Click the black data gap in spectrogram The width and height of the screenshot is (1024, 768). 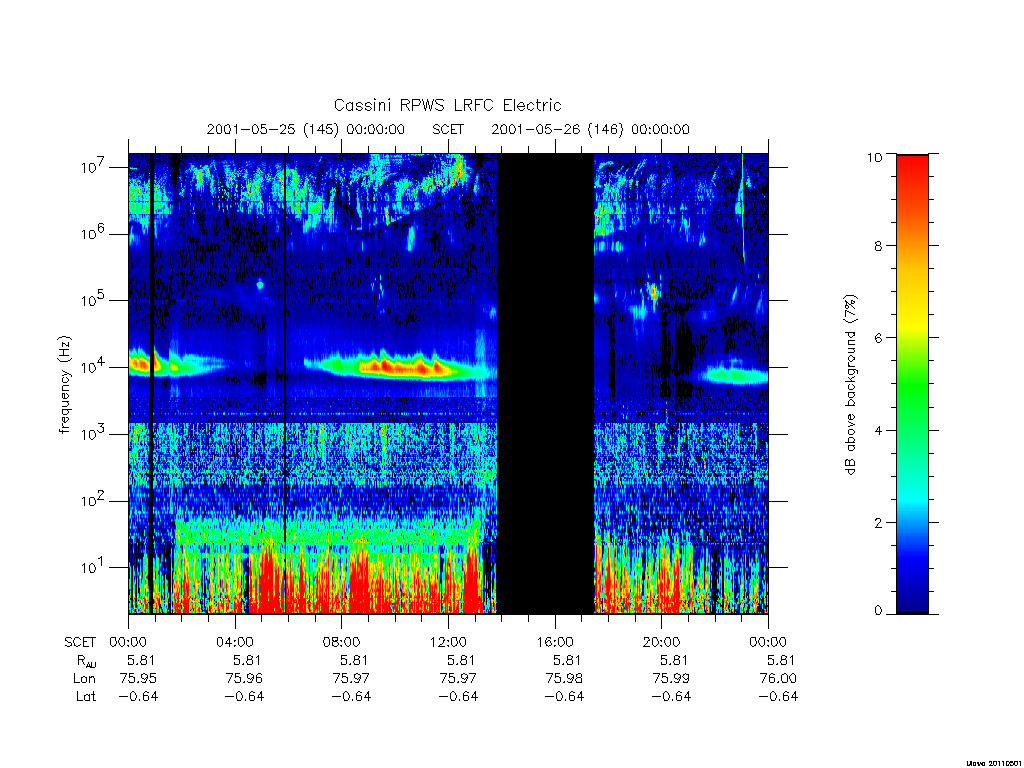coord(546,384)
